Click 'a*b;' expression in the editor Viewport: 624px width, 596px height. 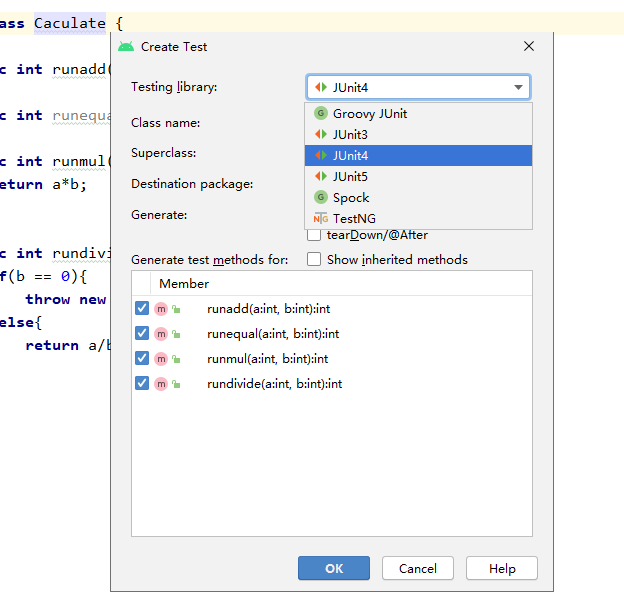70,184
